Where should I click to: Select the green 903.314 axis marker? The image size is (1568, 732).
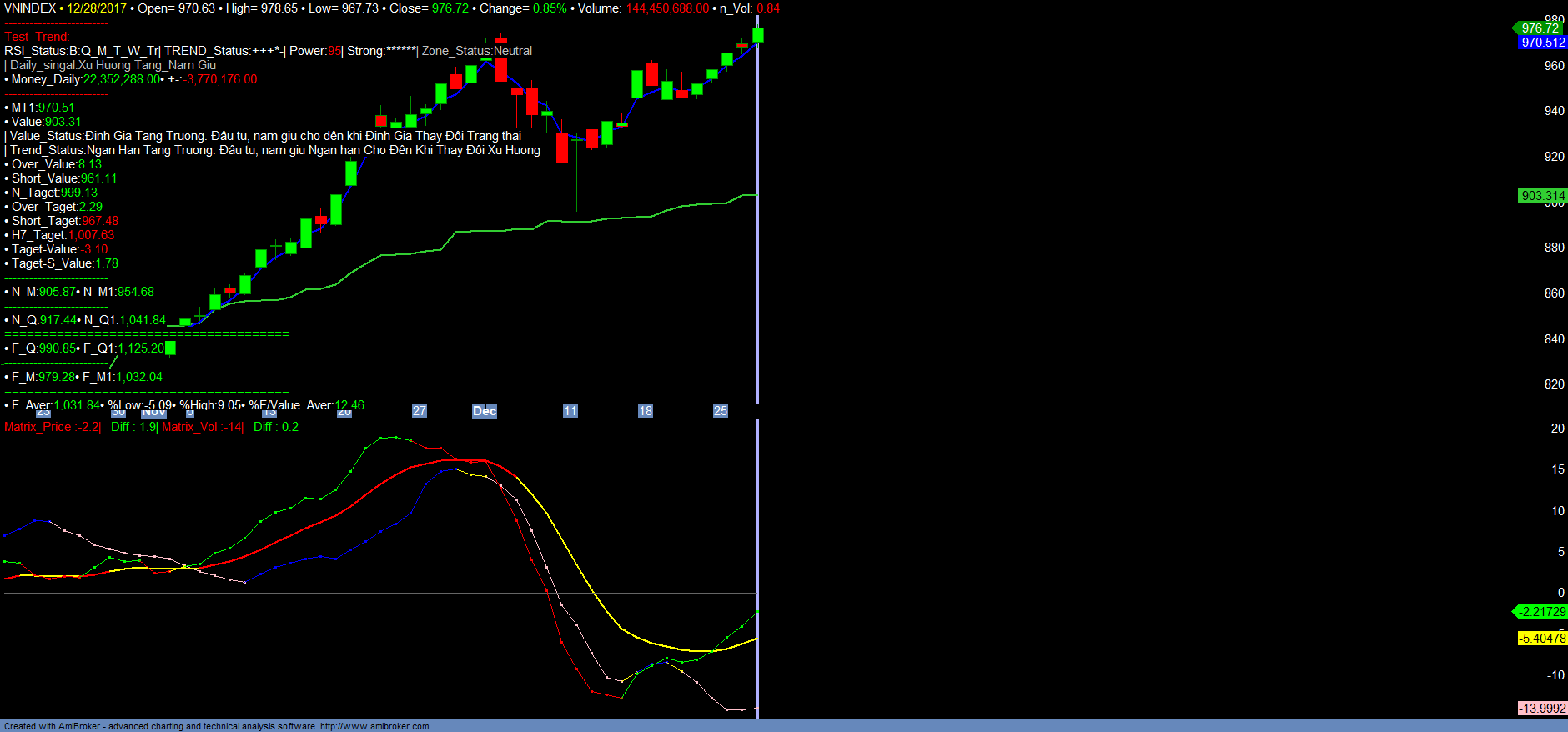click(1542, 196)
